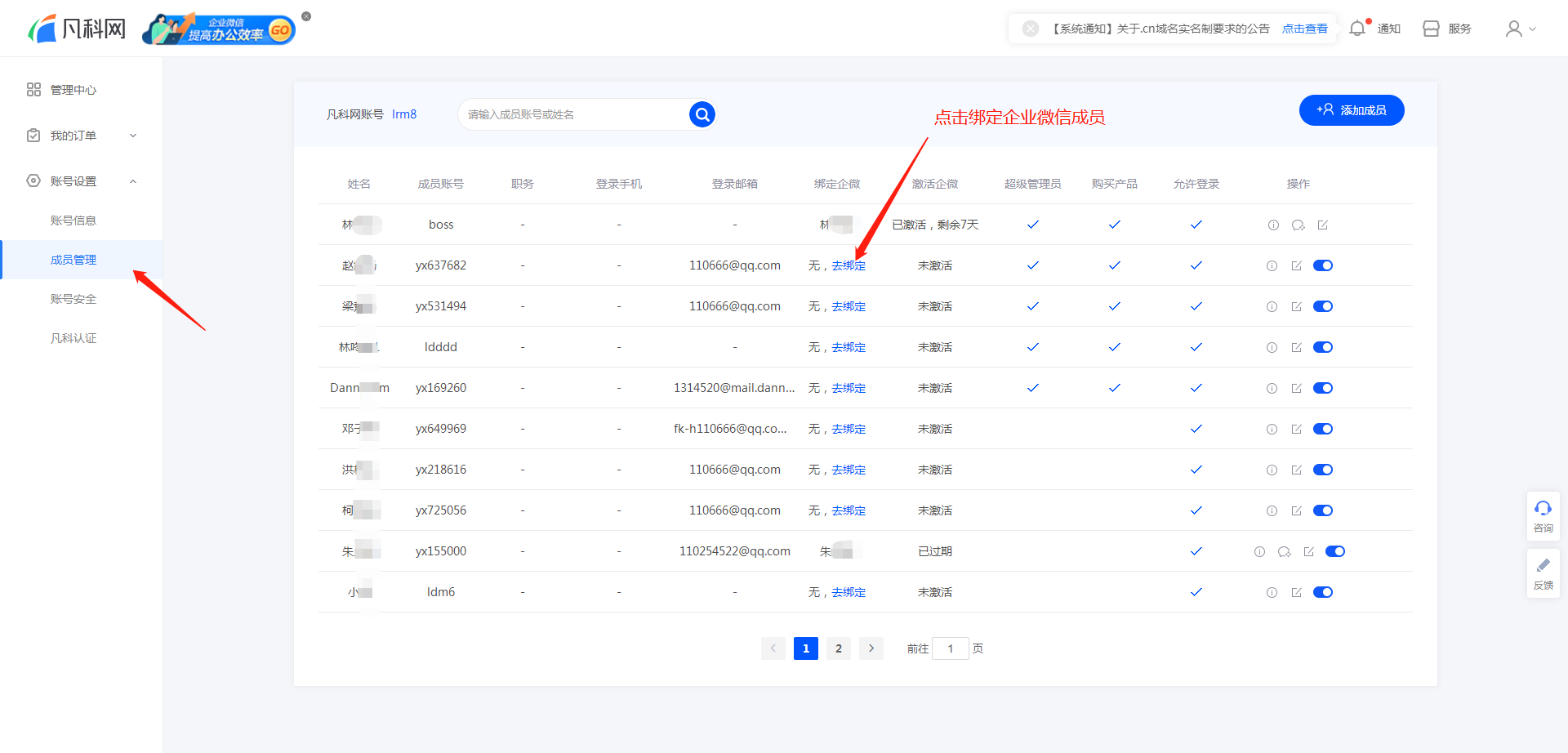Click 去绑定 for member yx169260
The width and height of the screenshot is (1568, 753).
[849, 388]
